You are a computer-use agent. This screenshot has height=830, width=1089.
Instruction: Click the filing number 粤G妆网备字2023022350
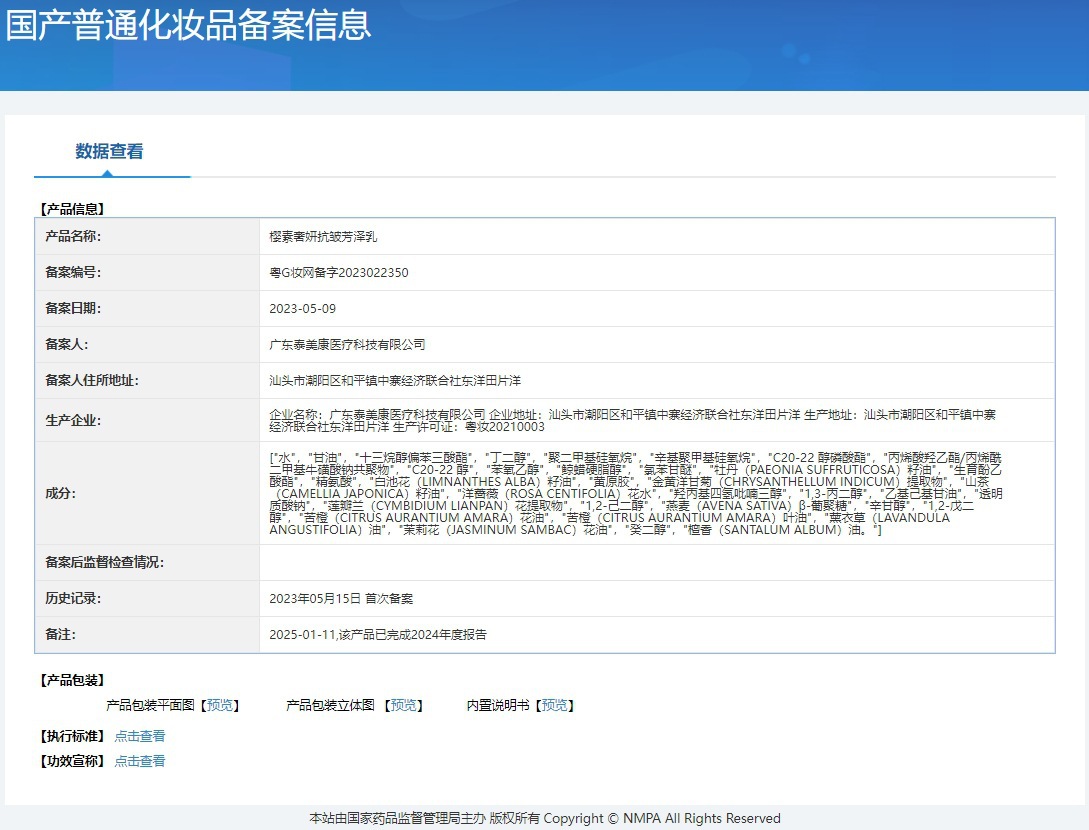pos(339,273)
